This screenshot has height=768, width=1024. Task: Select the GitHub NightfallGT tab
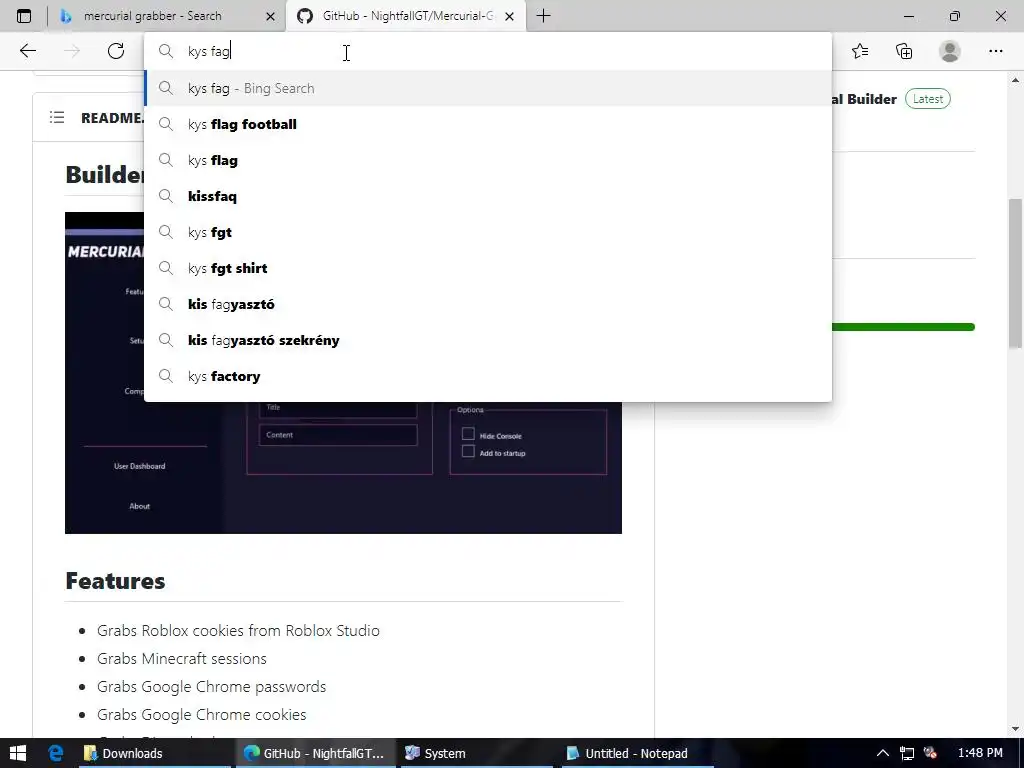(406, 16)
